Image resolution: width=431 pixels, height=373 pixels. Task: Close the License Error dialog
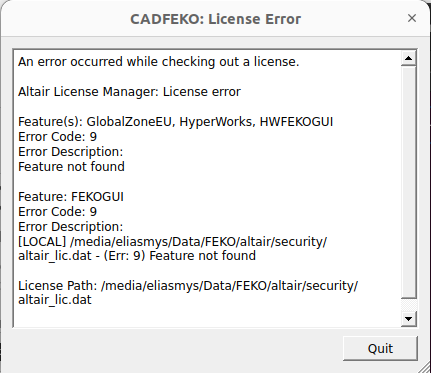(x=412, y=18)
